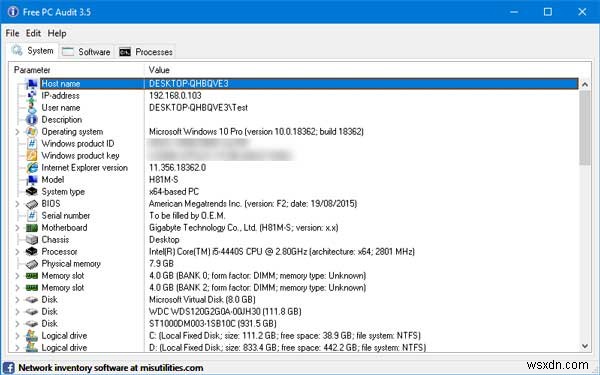The width and height of the screenshot is (600, 375).
Task: Select the 11.356.18362.0 version value
Action: pos(177,168)
